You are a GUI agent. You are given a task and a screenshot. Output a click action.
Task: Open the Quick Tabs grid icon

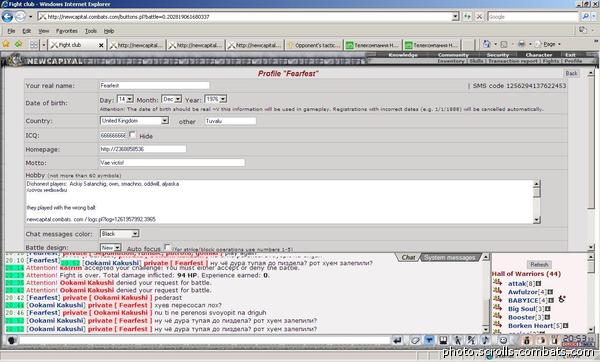34,45
